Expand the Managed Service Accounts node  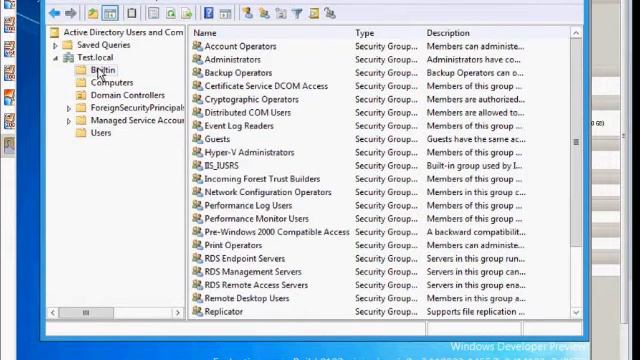69,121
